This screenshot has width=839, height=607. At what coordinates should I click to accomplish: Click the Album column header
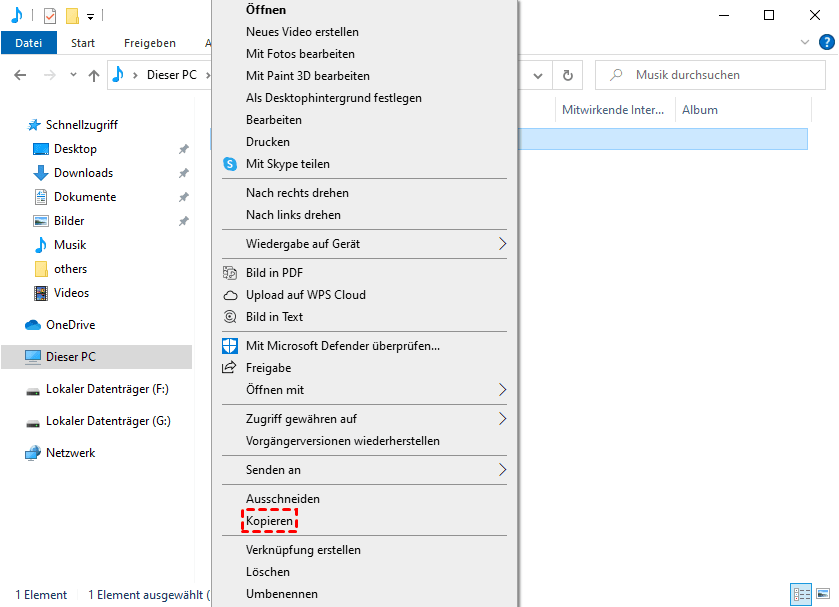coord(700,110)
